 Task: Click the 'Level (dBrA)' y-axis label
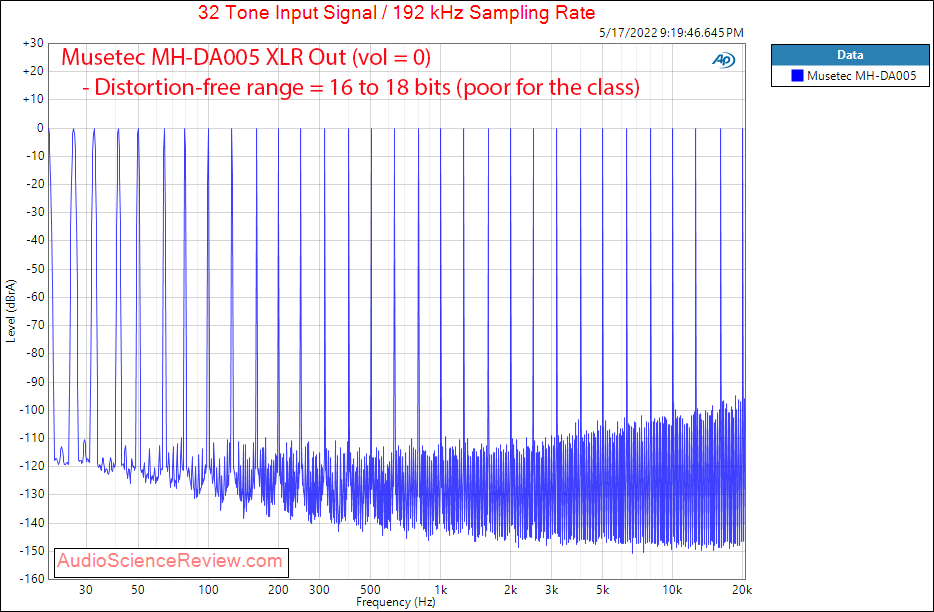click(10, 310)
